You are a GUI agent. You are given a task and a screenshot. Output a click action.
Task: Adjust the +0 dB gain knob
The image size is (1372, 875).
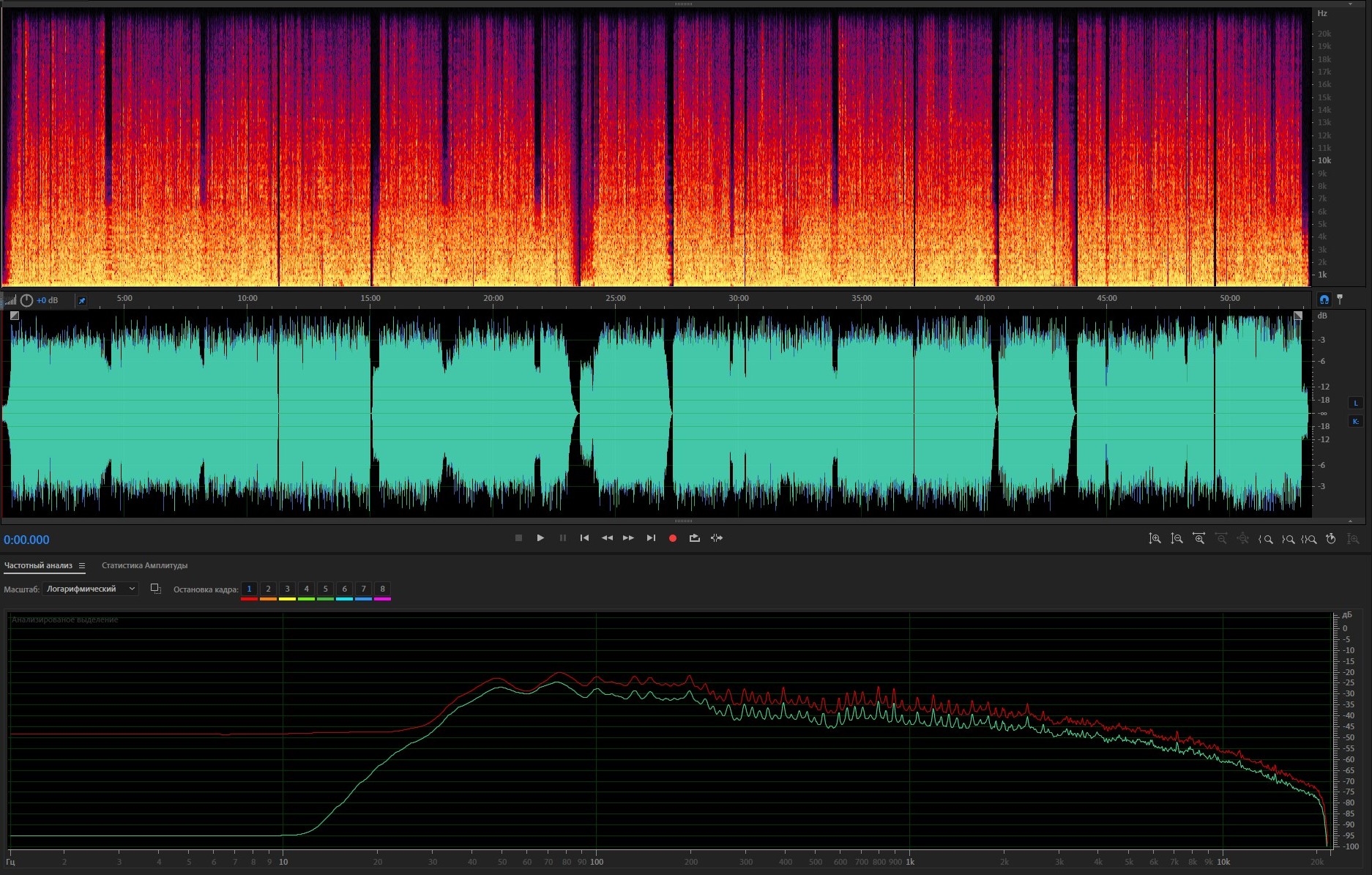26,300
